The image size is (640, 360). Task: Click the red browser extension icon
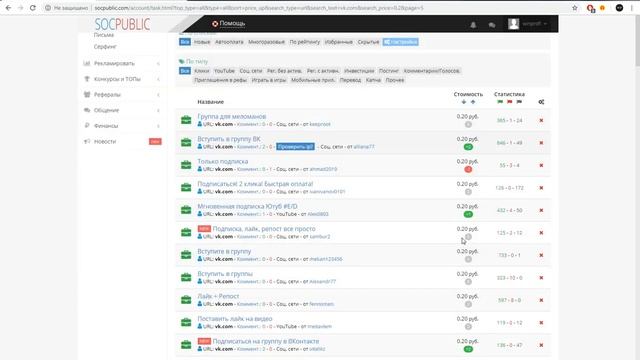click(x=590, y=8)
